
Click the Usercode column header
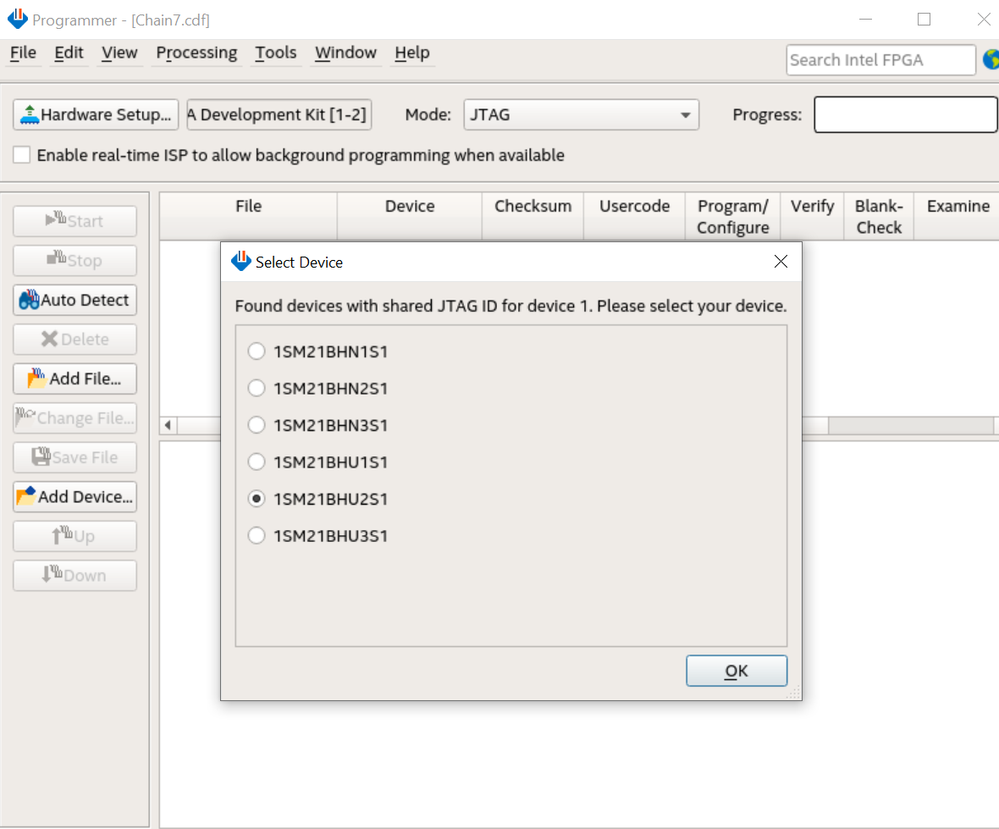(x=635, y=217)
